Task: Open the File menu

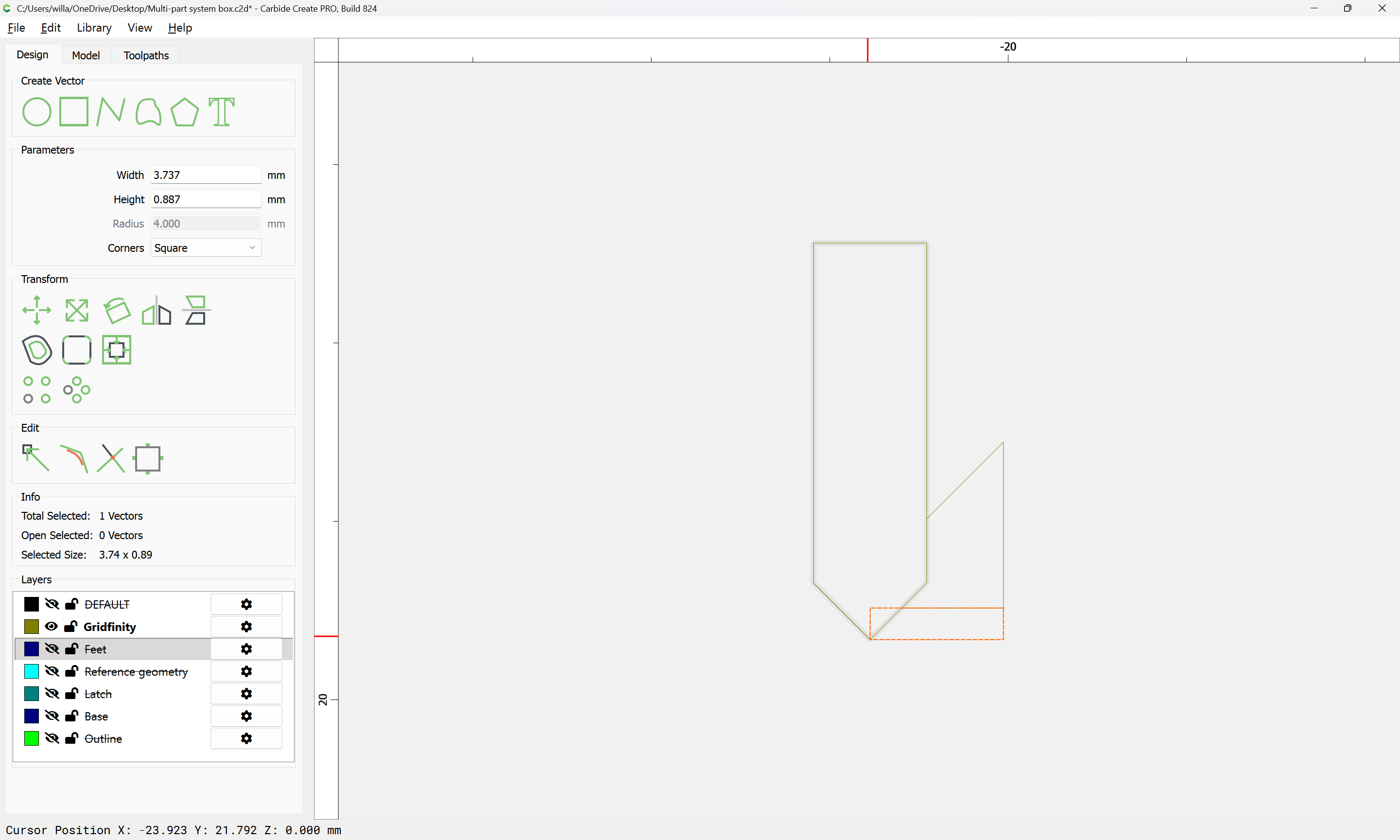Action: (16, 28)
